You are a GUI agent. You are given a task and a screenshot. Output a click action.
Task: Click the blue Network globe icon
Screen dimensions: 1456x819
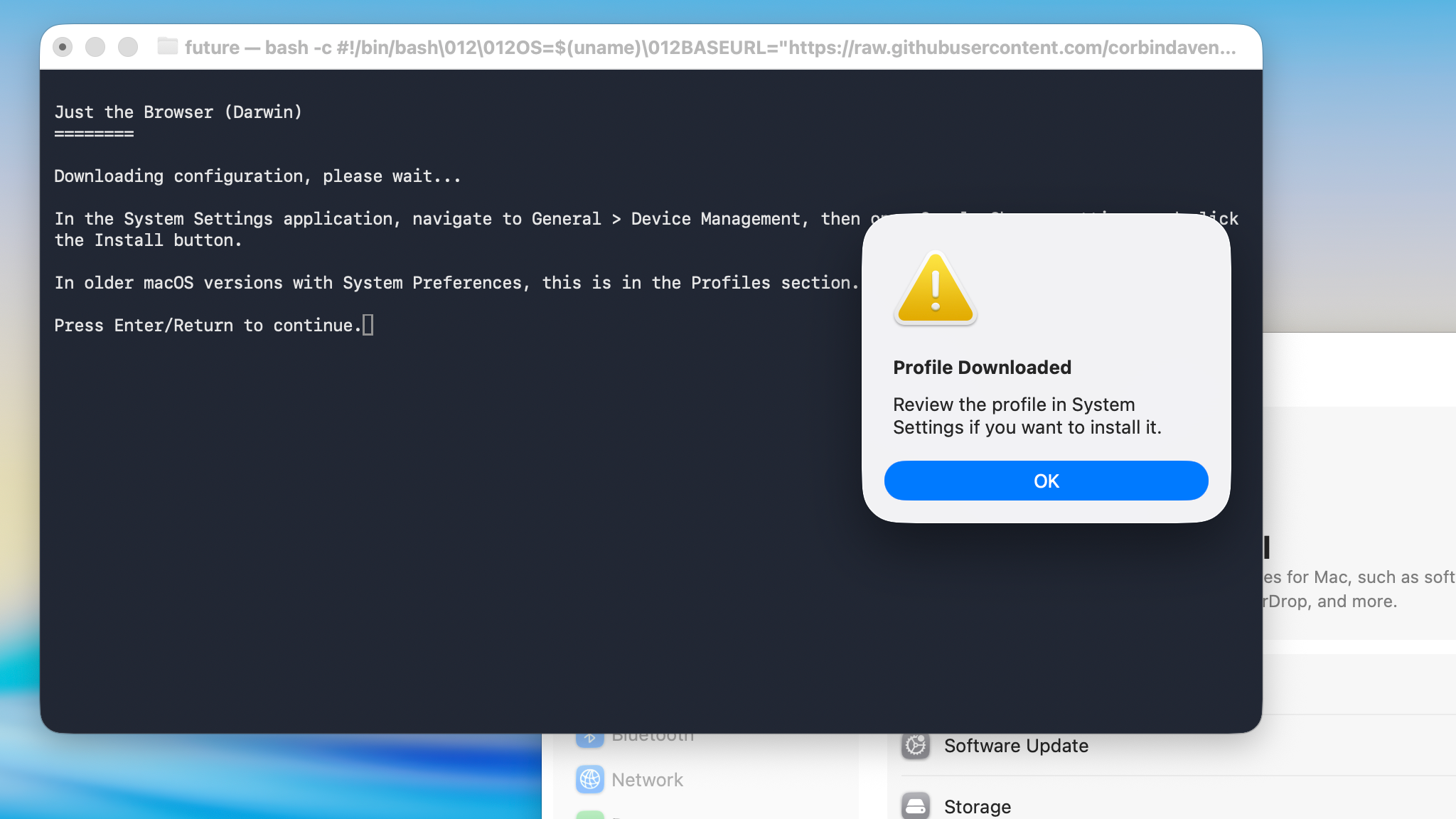(x=591, y=779)
